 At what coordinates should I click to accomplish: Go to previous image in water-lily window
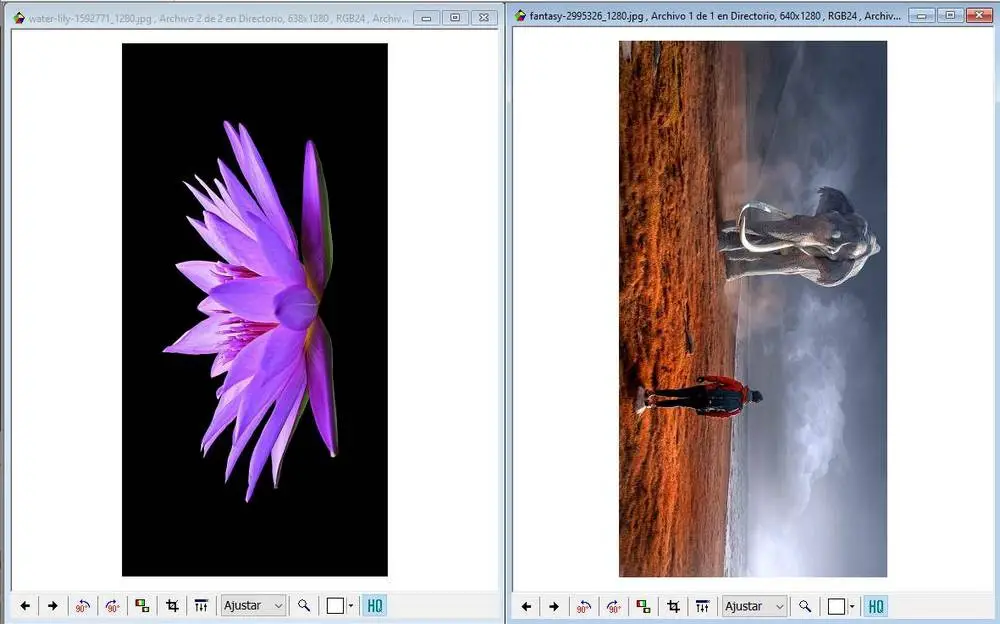[25, 605]
